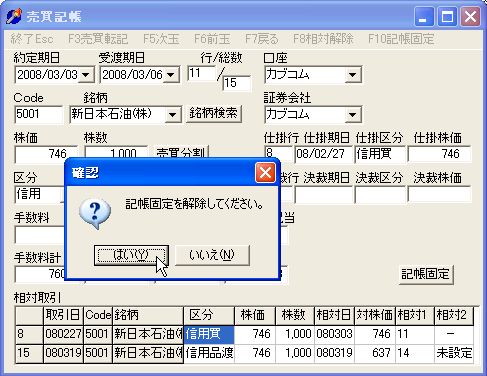Viewport: 487px width, 376px height.
Task: Click the 記帳固定 button
Action: 426,274
